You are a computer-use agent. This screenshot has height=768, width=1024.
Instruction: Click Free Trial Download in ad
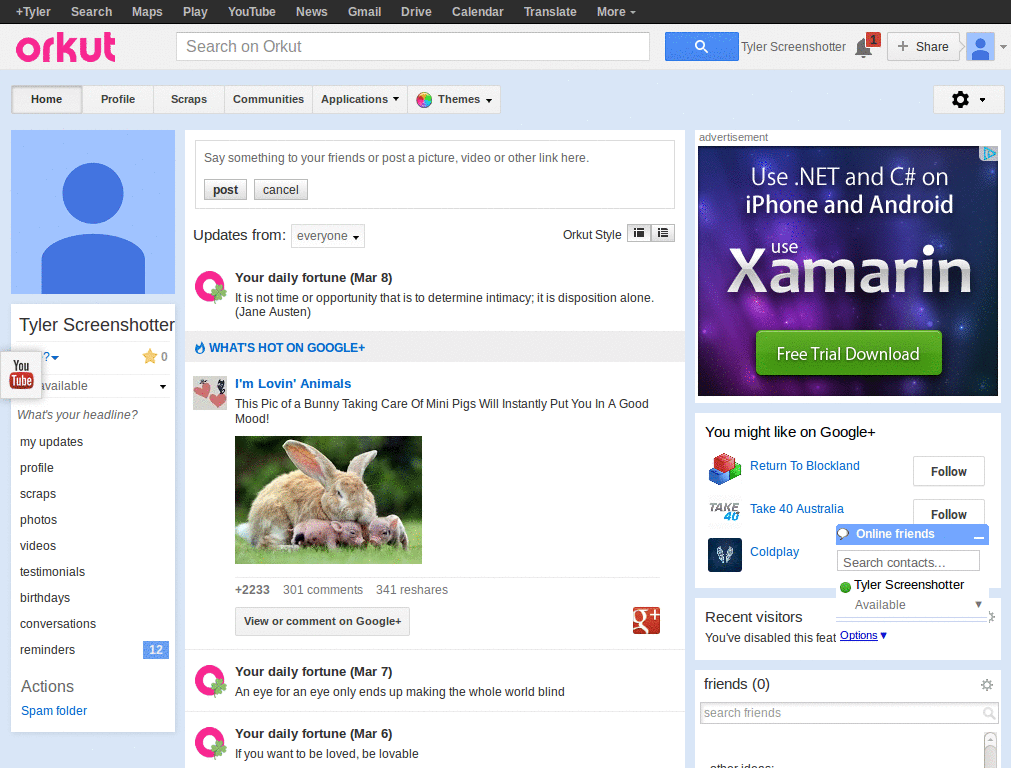click(x=848, y=353)
